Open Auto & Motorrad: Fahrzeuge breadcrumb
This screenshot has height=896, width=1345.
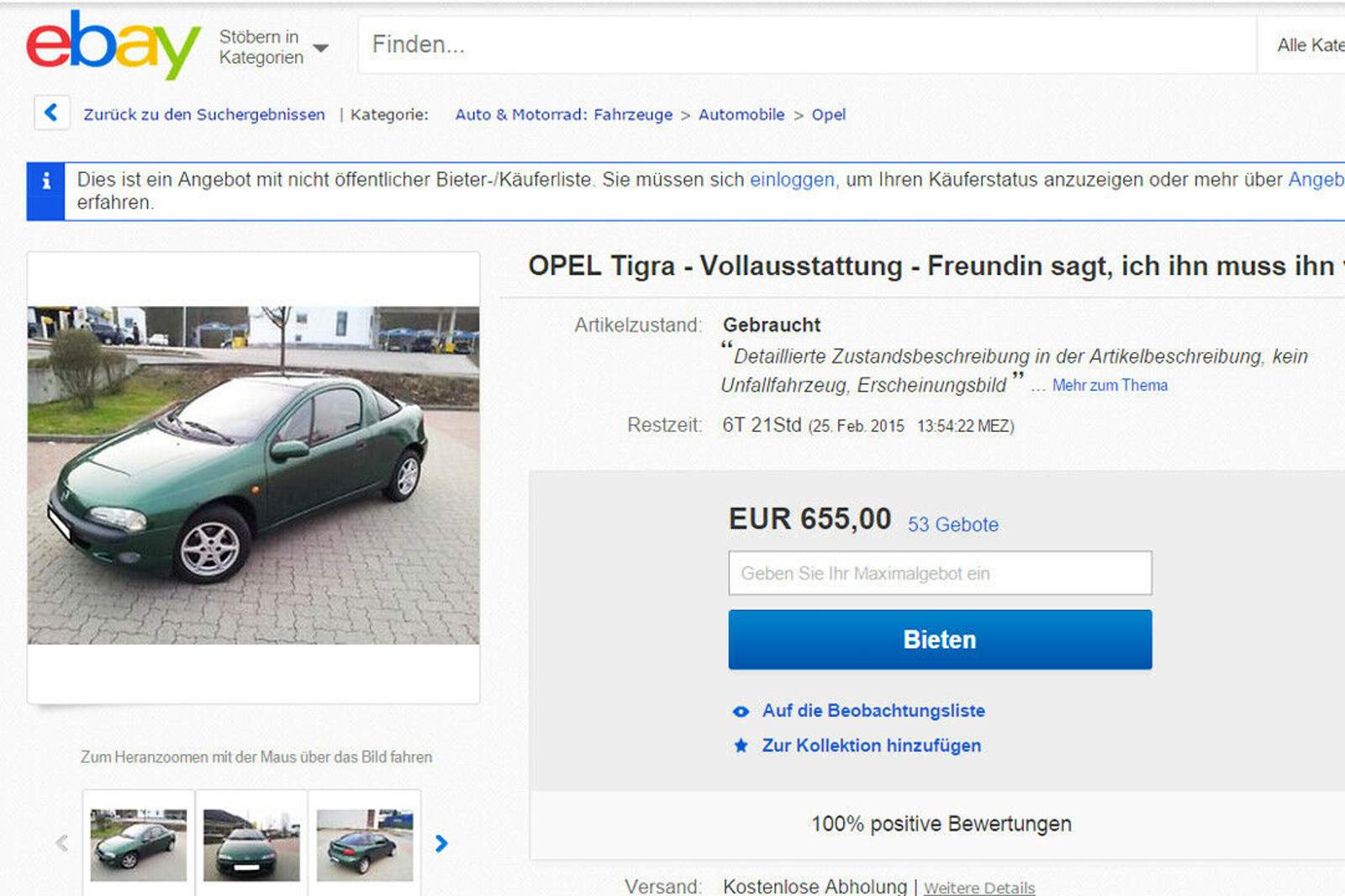coord(563,114)
